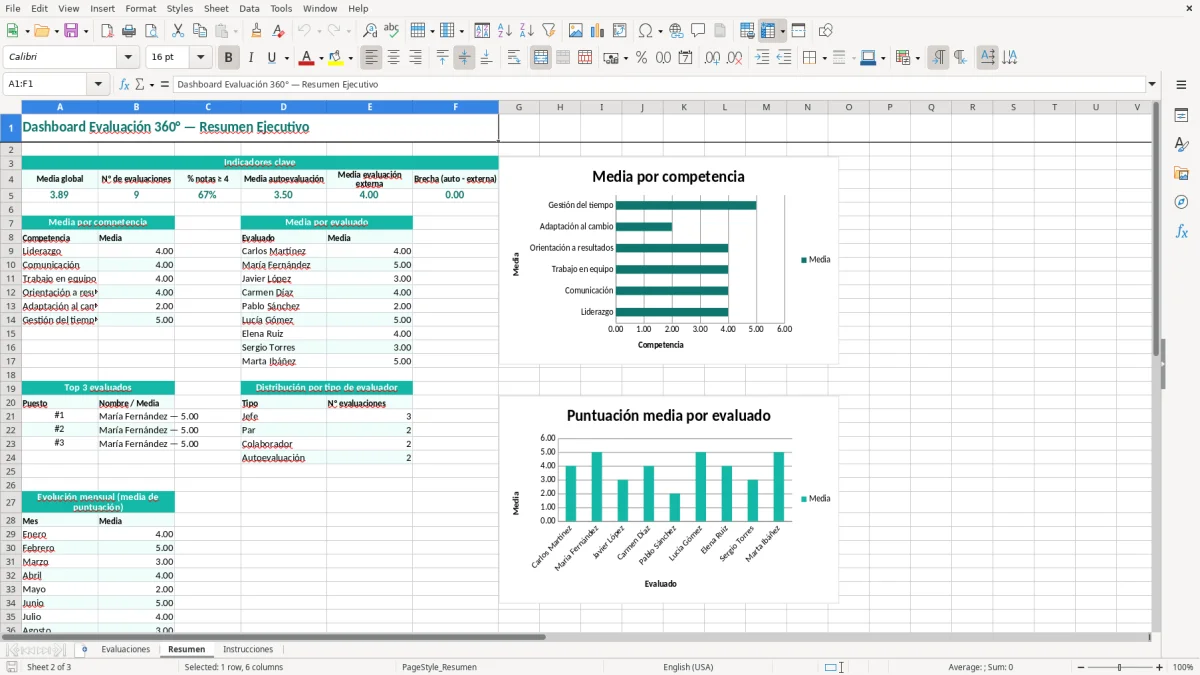Viewport: 1200px width, 675px height.
Task: Click the Increase Indent icon
Action: tap(762, 58)
